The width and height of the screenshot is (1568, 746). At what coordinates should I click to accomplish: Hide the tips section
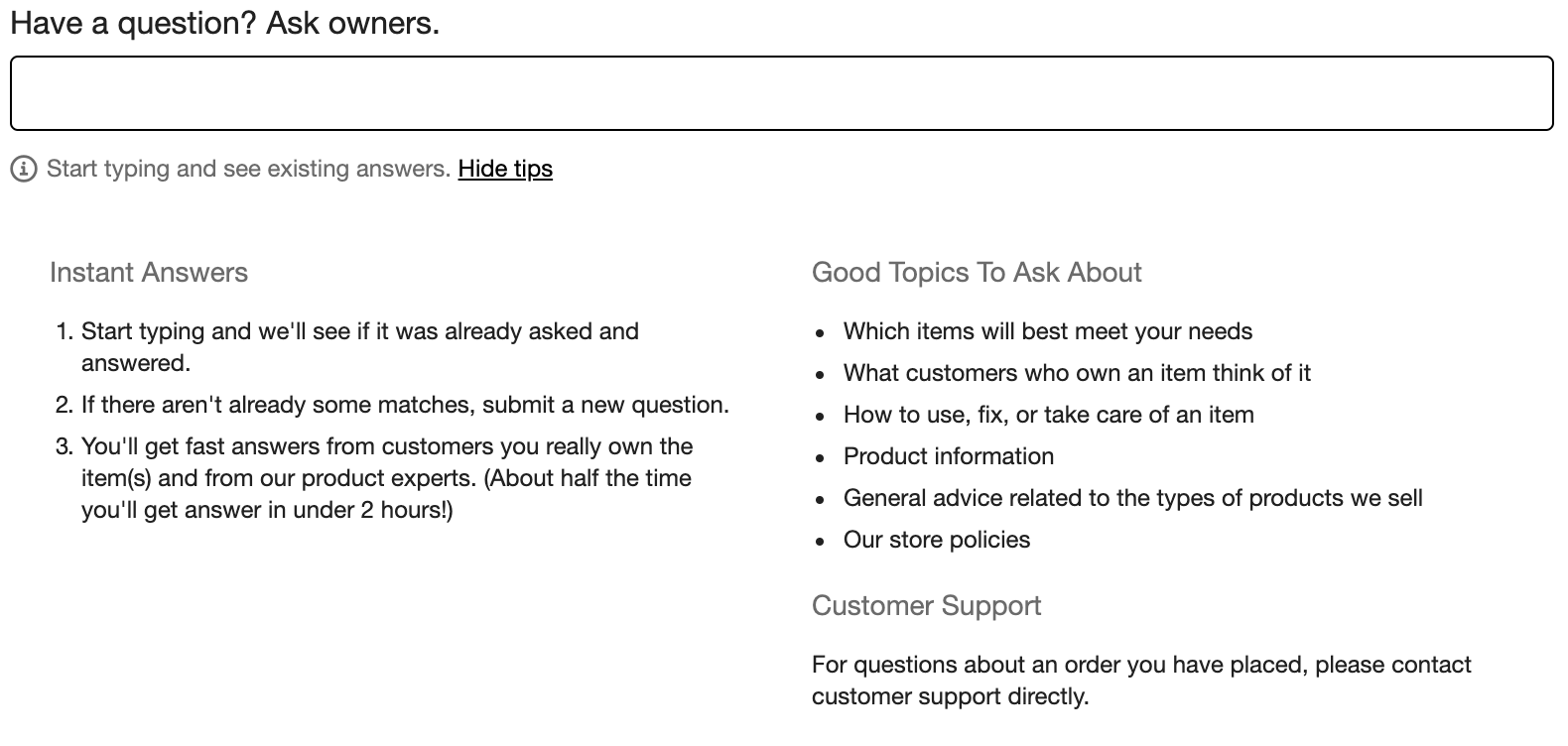[505, 169]
